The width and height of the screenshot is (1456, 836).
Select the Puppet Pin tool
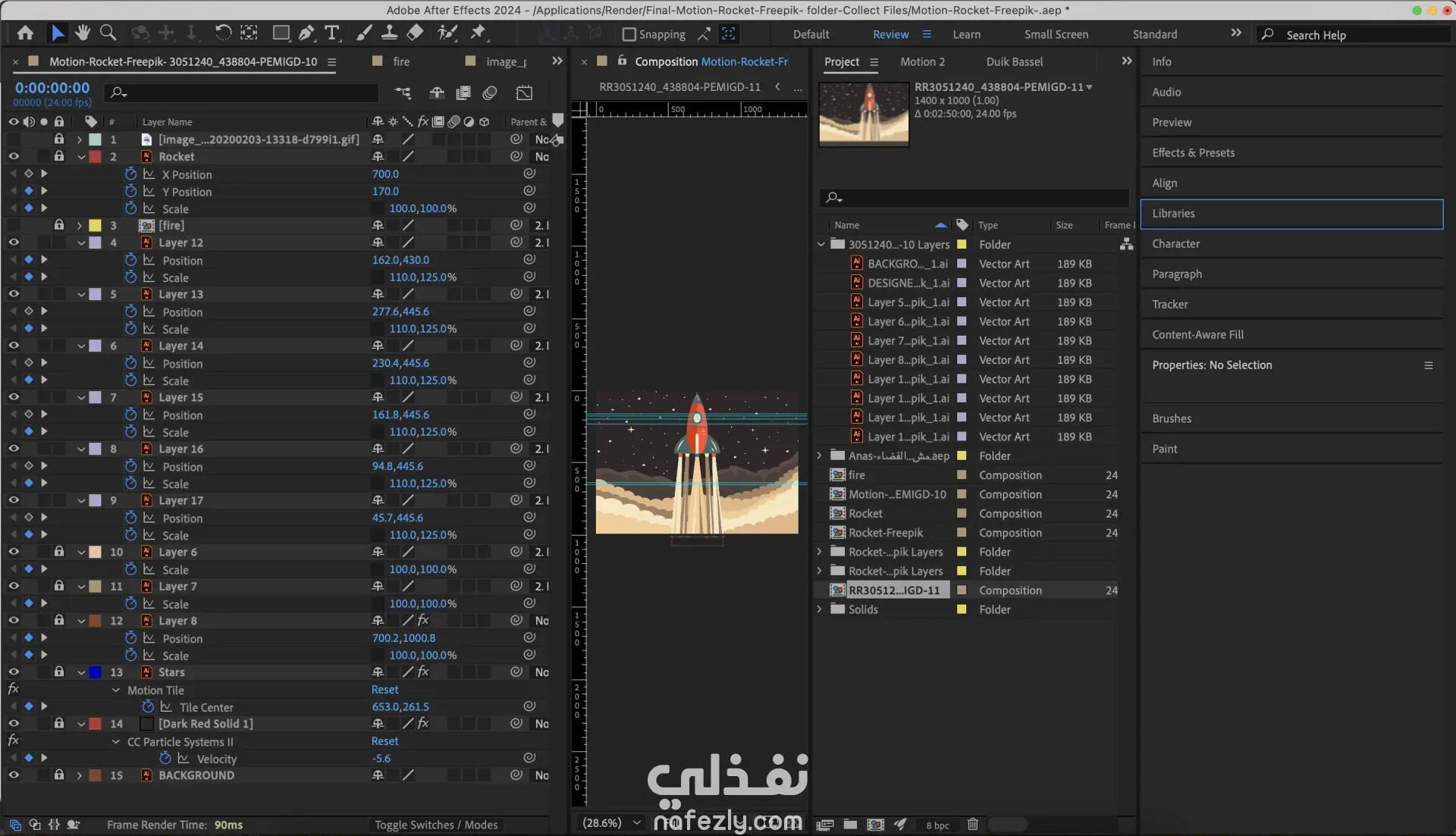(478, 33)
